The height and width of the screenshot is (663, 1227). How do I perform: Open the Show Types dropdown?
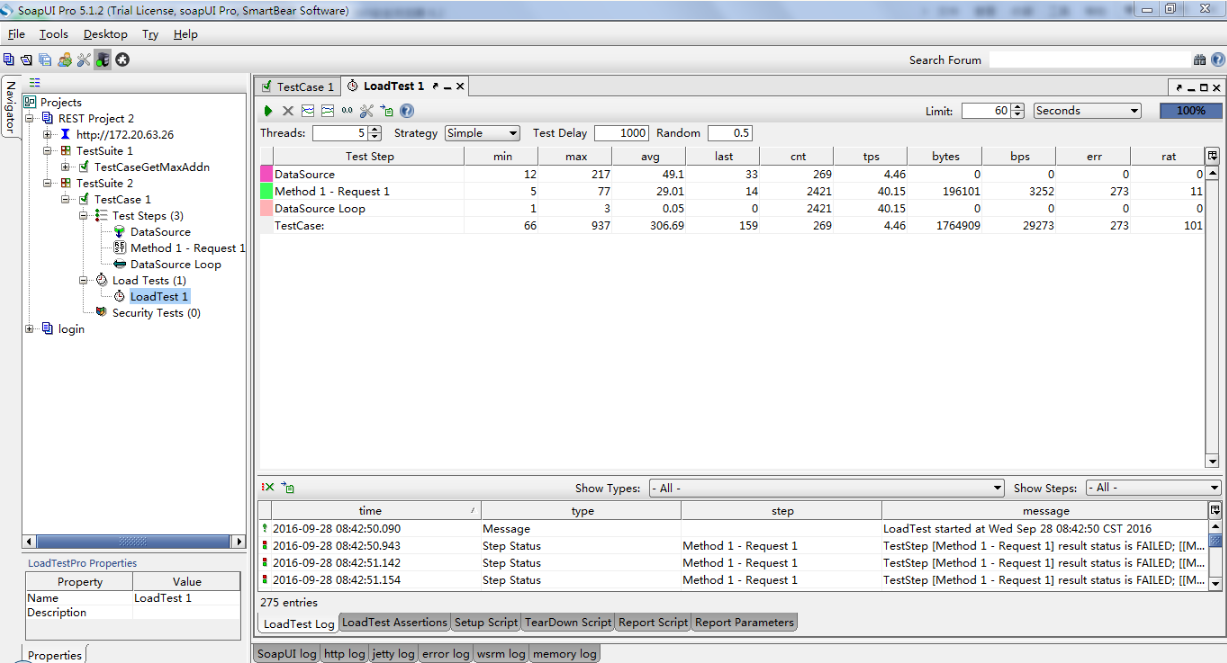point(826,488)
